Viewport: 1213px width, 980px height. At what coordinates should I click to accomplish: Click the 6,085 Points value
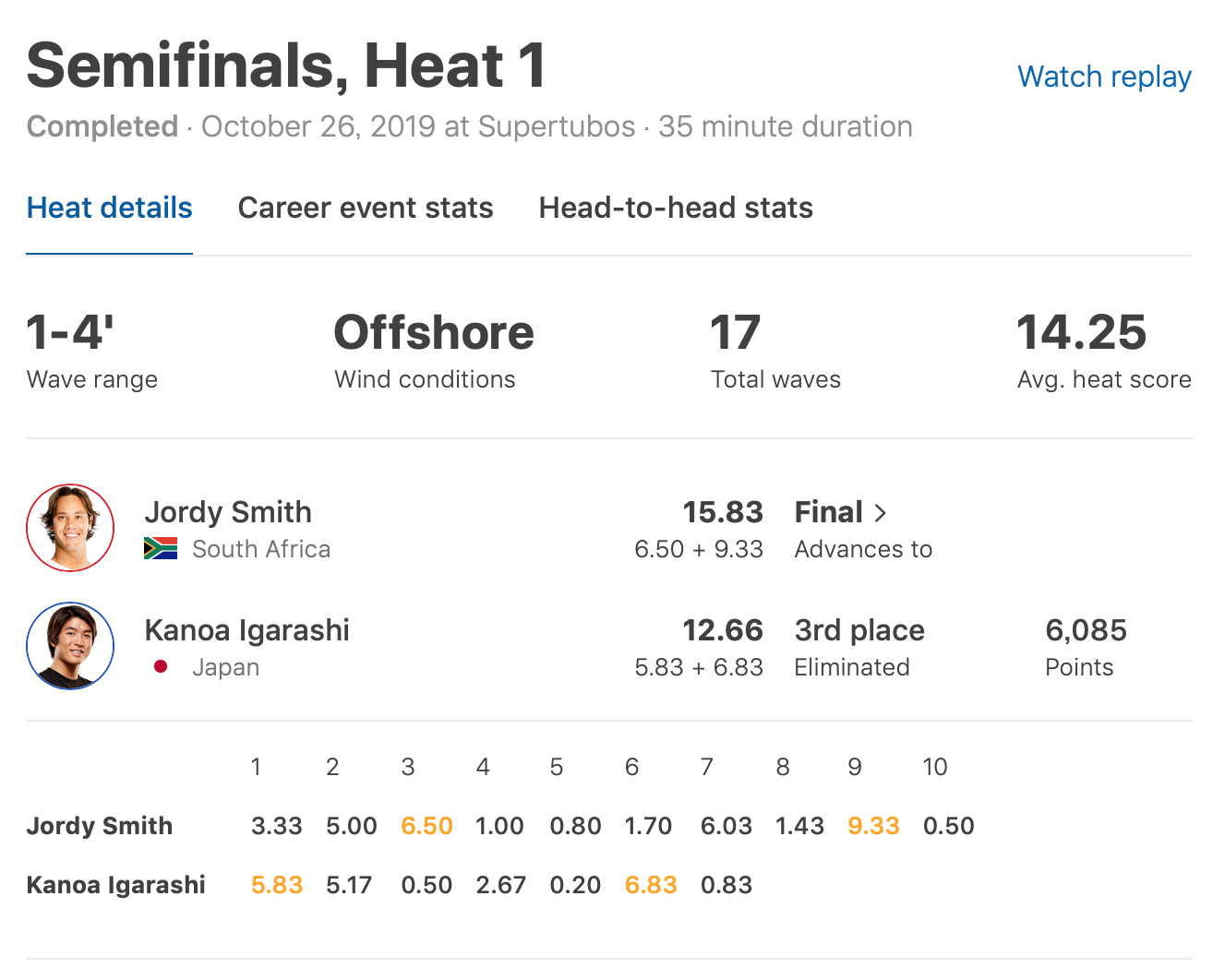point(1086,630)
